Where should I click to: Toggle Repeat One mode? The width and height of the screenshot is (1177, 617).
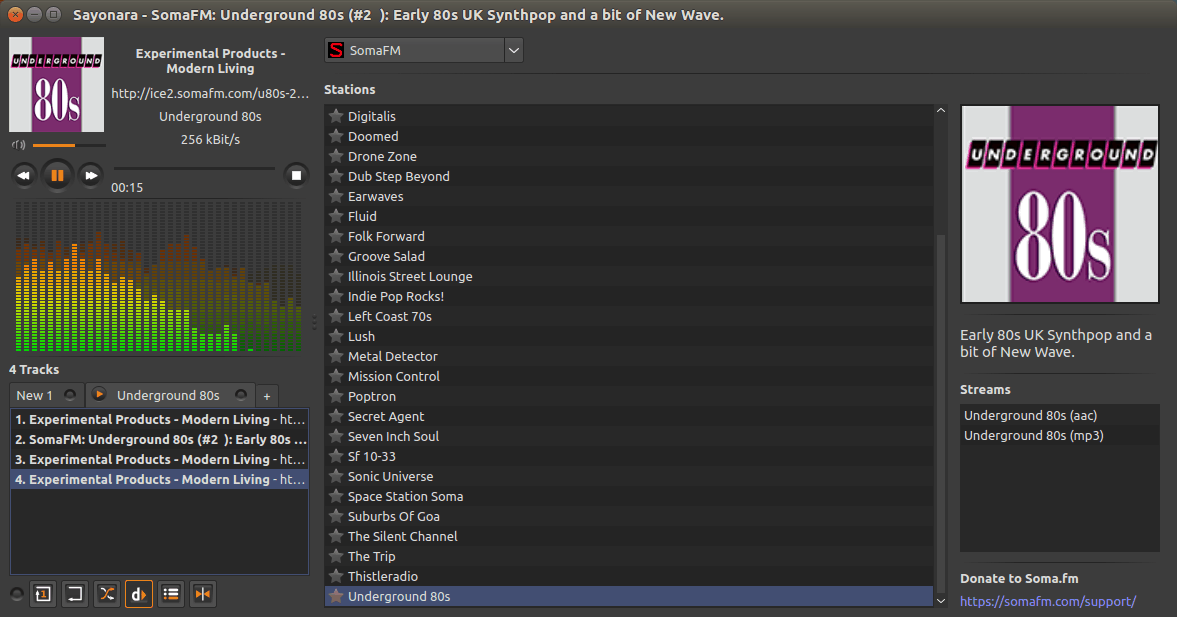point(43,594)
